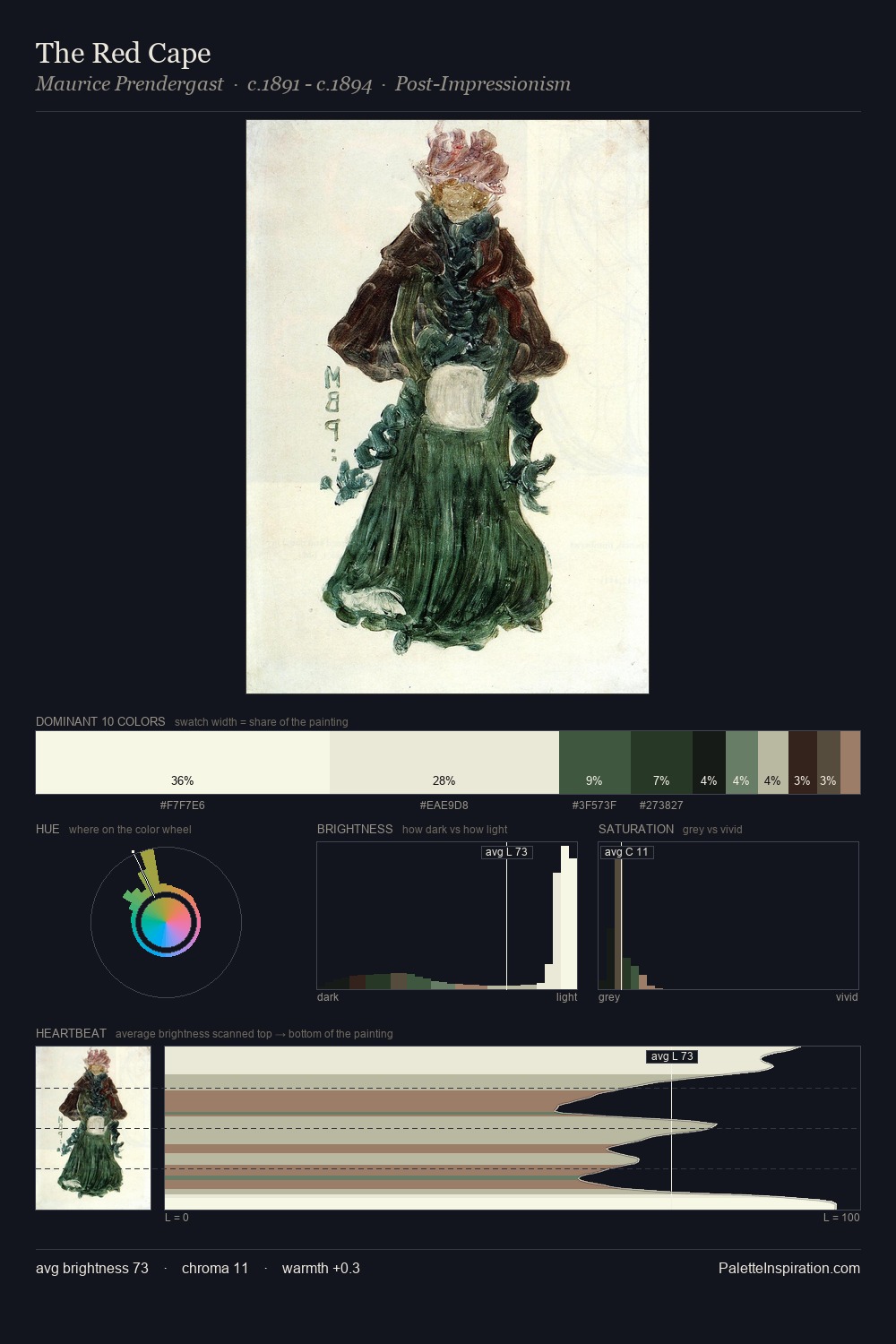896x1344 pixels.
Task: Click the rosy brown last swatch
Action: coord(850,762)
